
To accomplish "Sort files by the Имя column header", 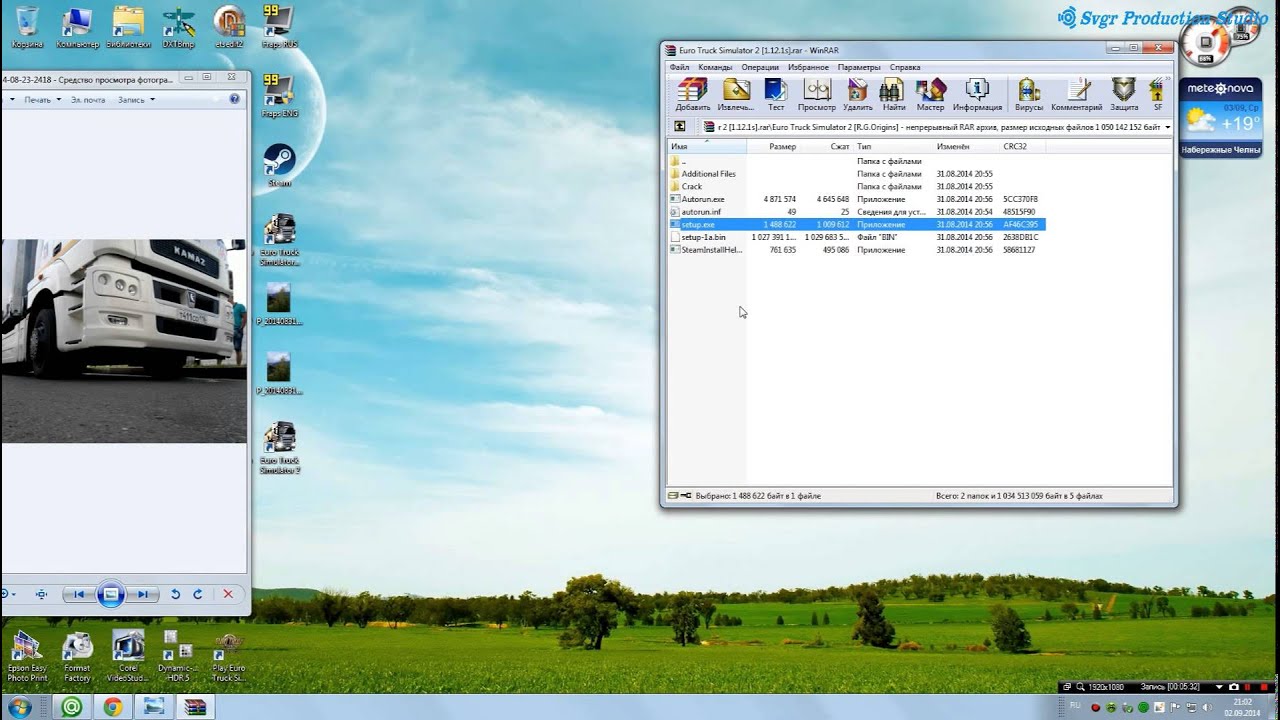I will pos(707,147).
